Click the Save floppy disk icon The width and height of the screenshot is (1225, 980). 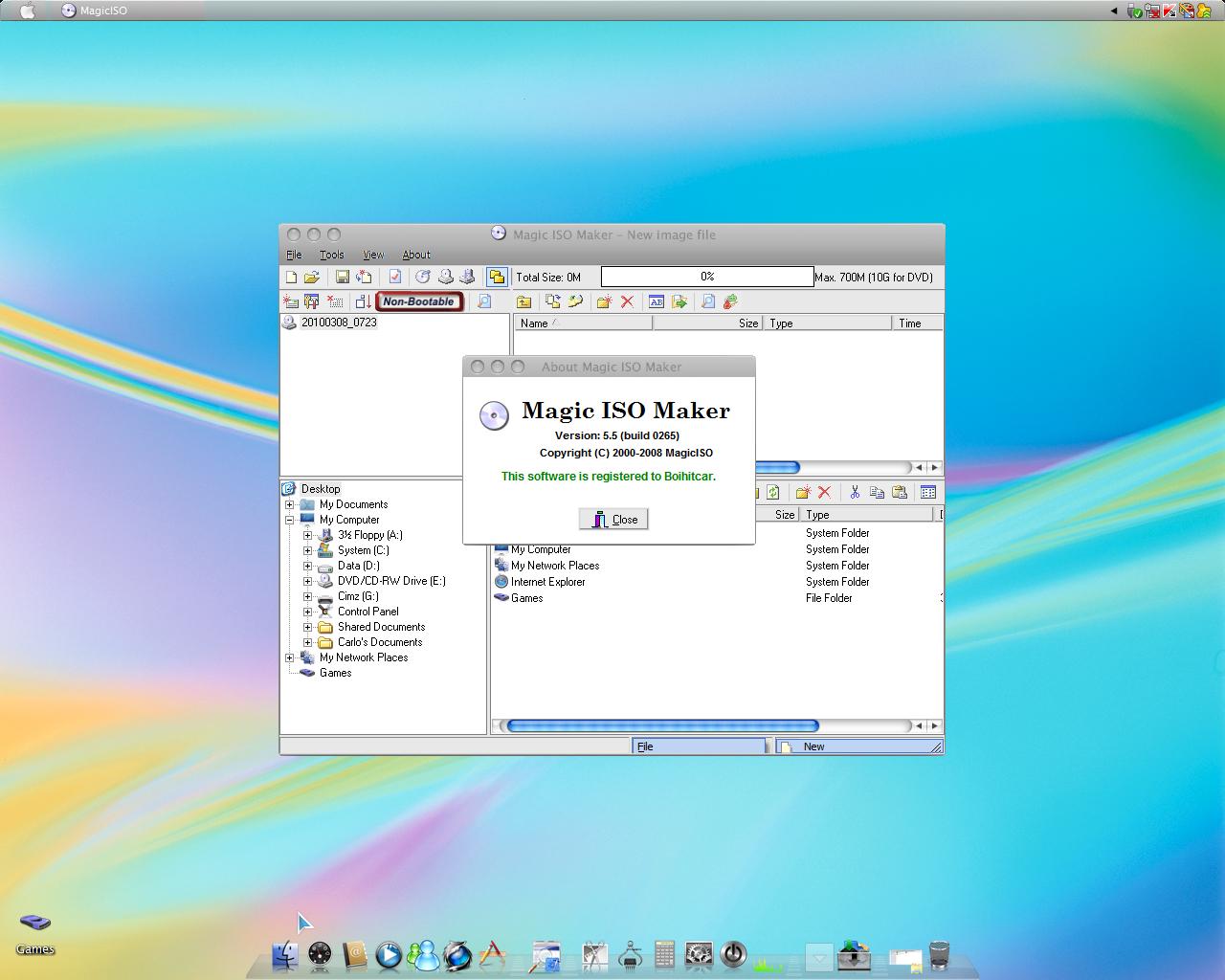coord(342,277)
